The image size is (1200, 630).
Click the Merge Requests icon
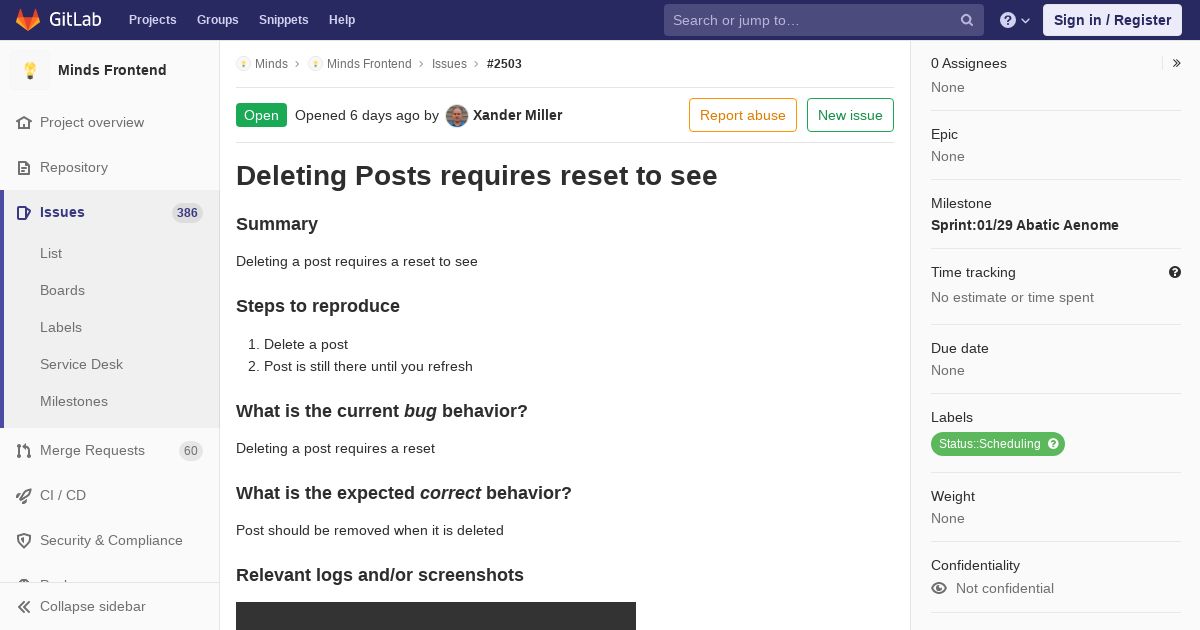24,451
